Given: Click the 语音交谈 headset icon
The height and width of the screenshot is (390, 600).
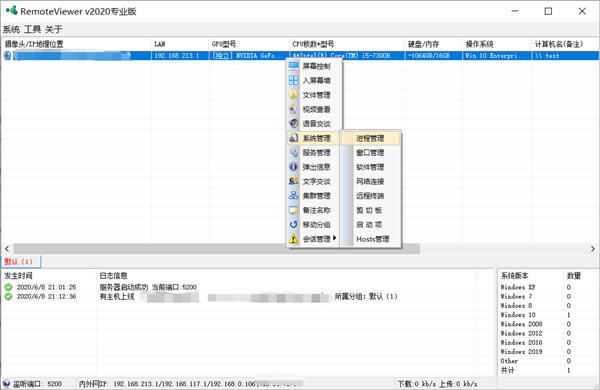Looking at the screenshot, I should (x=293, y=124).
